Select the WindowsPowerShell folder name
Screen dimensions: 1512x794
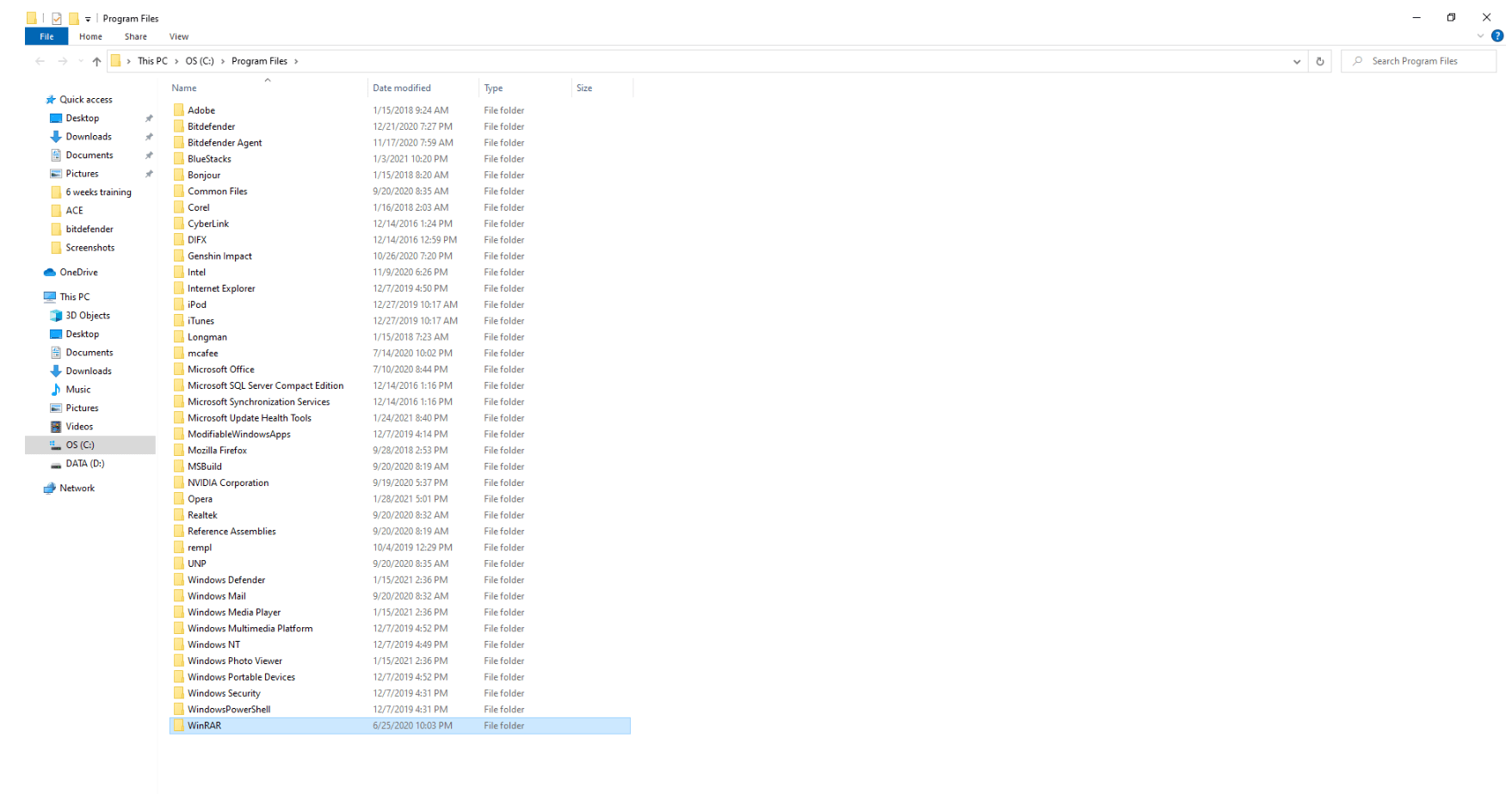(229, 710)
